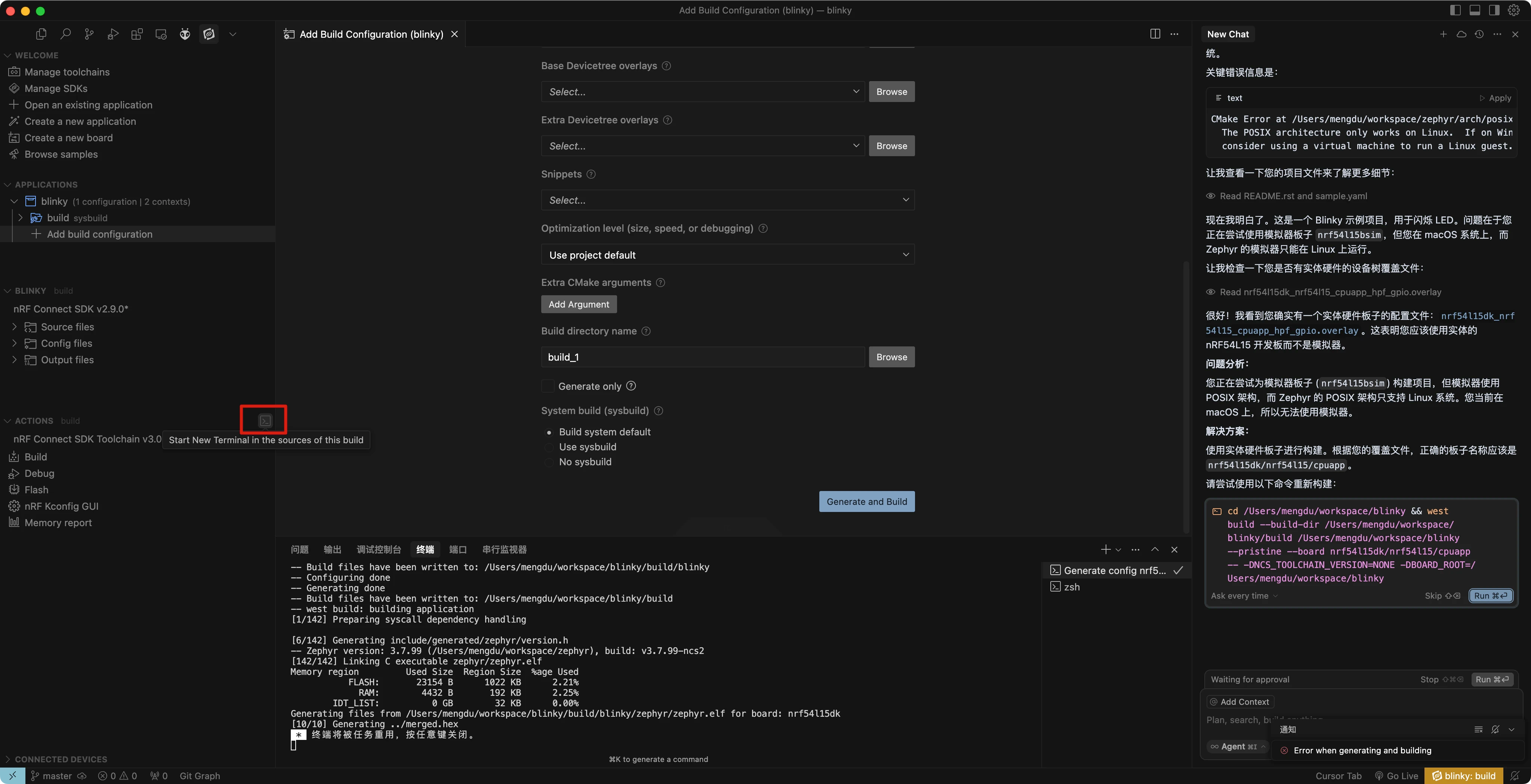
Task: Open the Source Control view icon
Action: click(x=89, y=34)
